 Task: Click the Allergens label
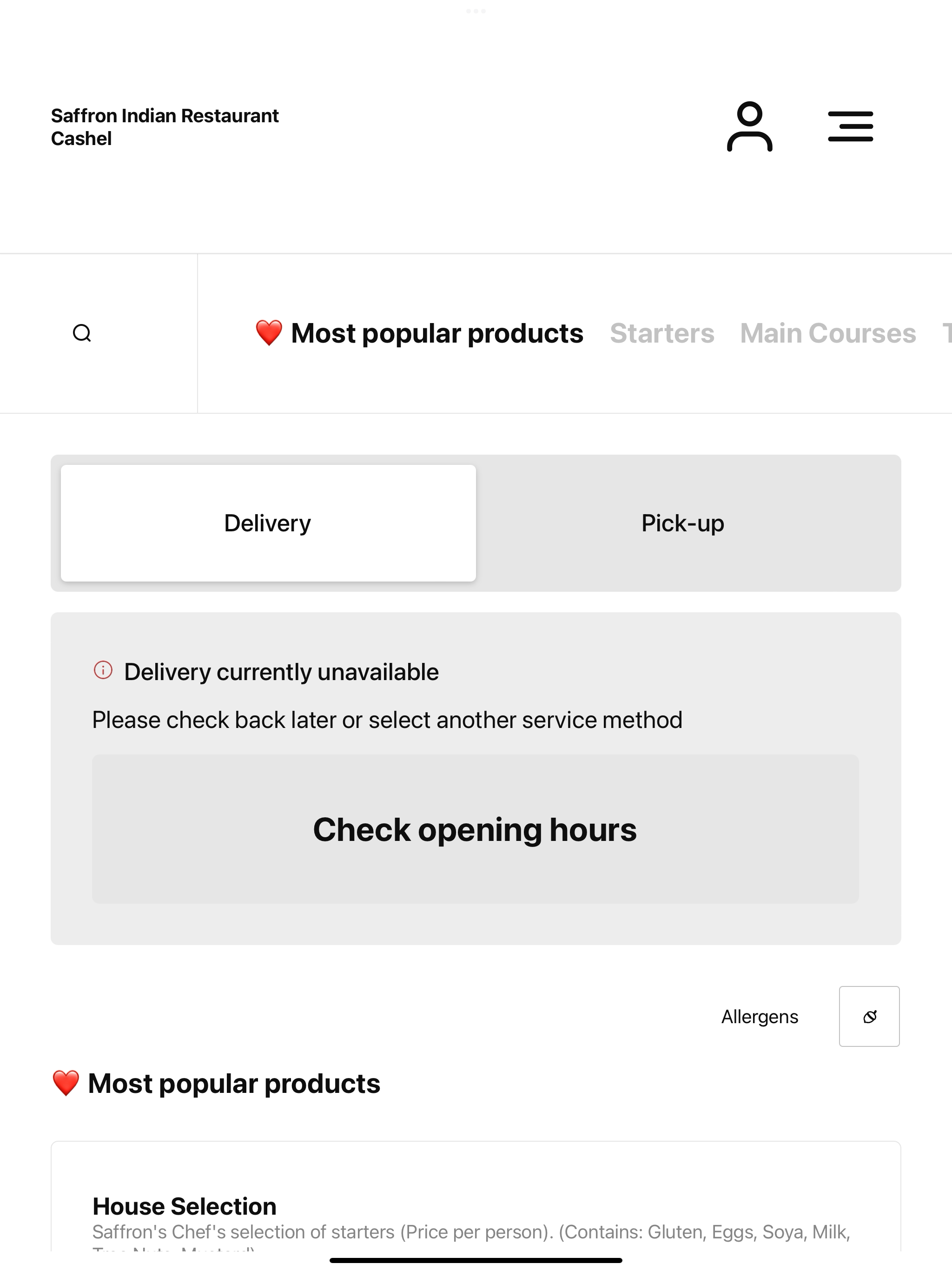coord(760,1017)
